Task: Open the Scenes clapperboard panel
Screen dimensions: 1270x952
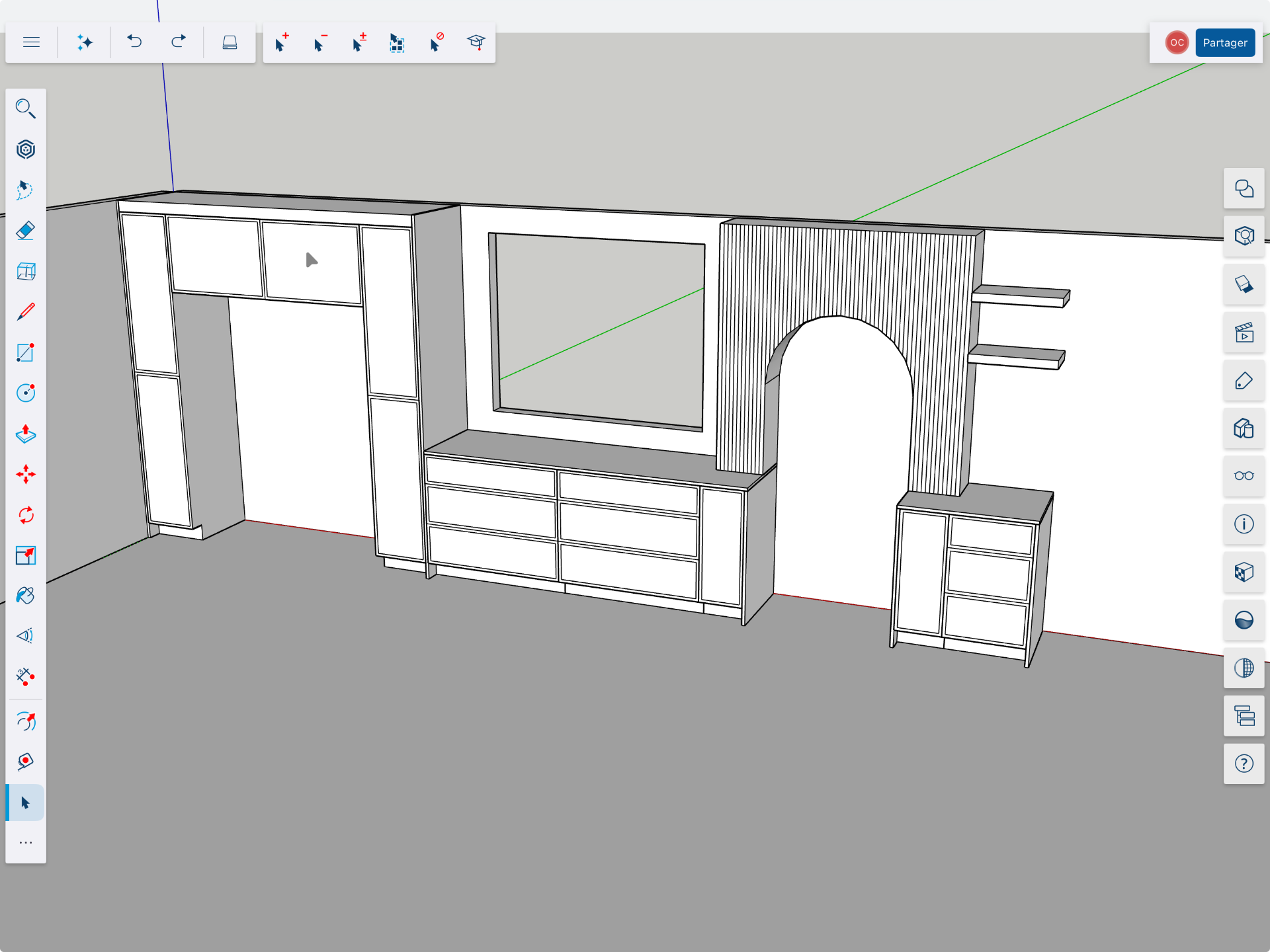Action: click(1244, 333)
